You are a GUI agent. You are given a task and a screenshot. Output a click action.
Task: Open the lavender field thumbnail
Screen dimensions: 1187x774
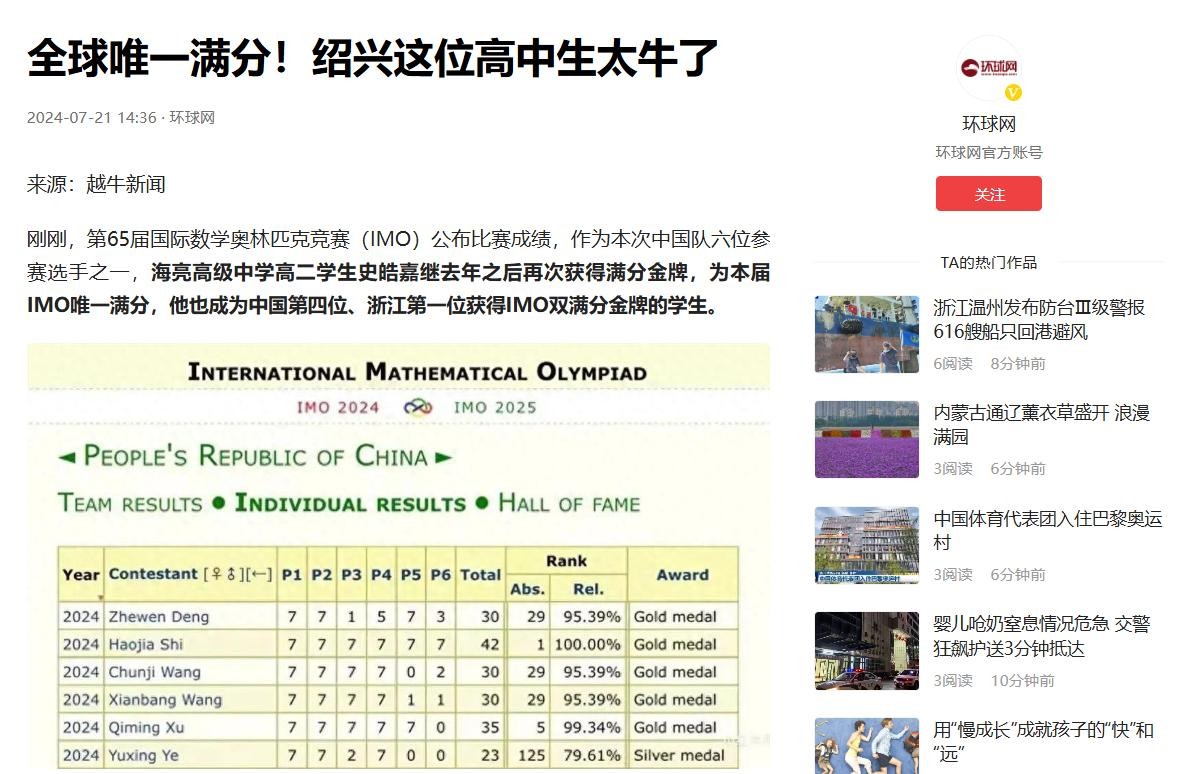coord(866,439)
